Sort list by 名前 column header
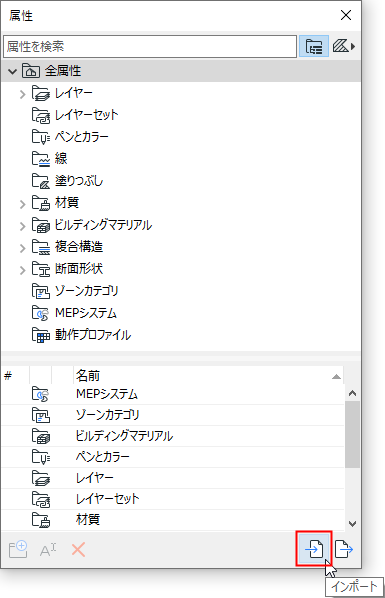The width and height of the screenshot is (385, 598). tap(208, 376)
